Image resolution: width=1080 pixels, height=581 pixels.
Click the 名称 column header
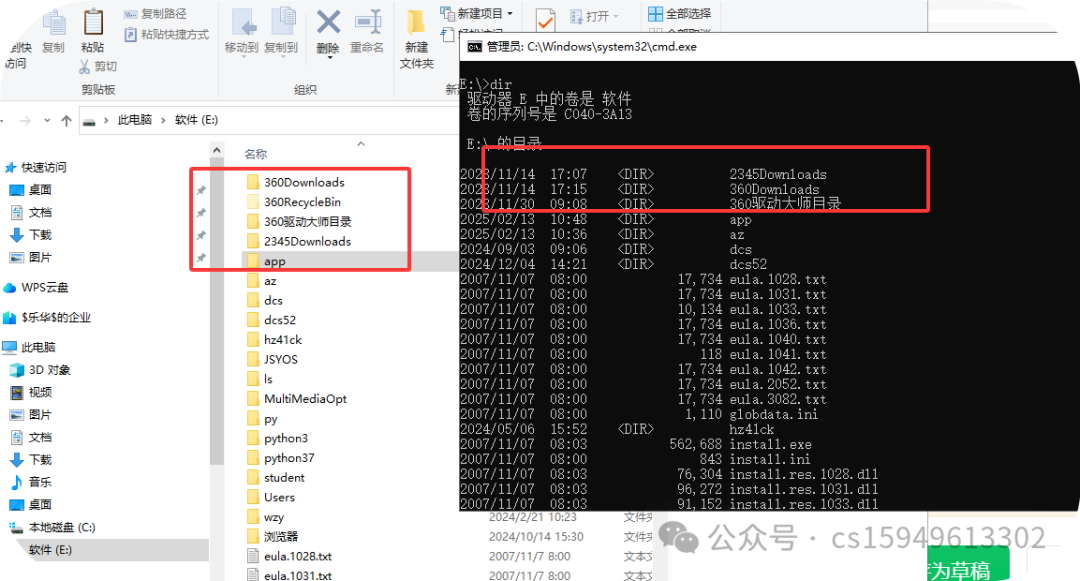pos(256,154)
